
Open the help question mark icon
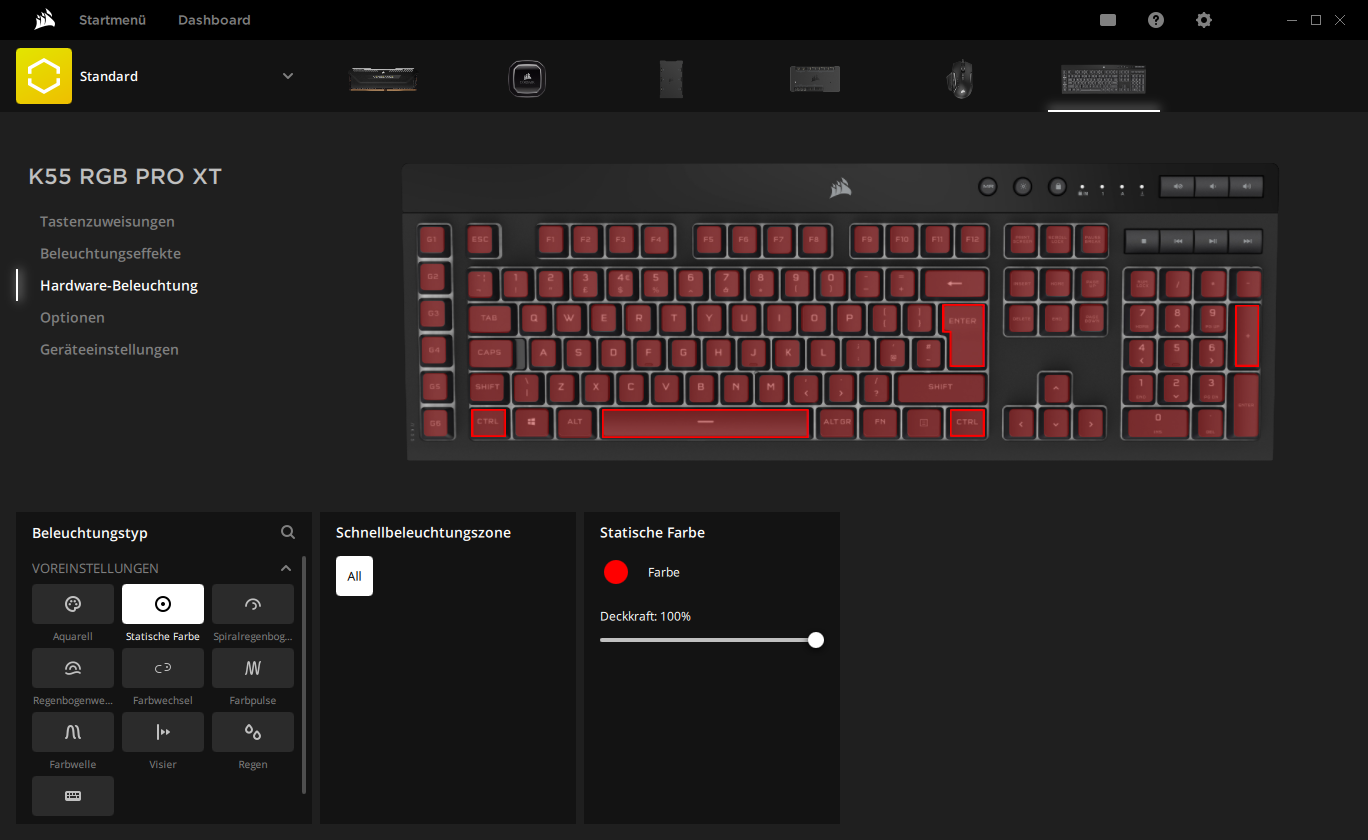(x=1156, y=20)
